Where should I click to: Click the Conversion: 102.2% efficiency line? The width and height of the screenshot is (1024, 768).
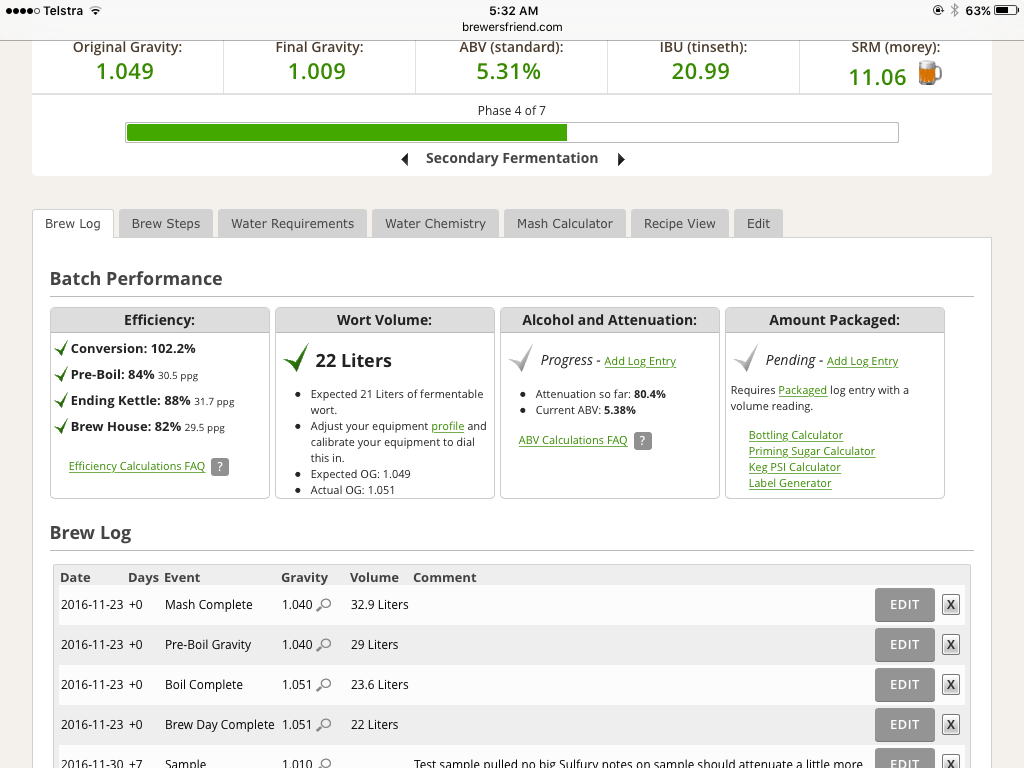click(x=133, y=349)
